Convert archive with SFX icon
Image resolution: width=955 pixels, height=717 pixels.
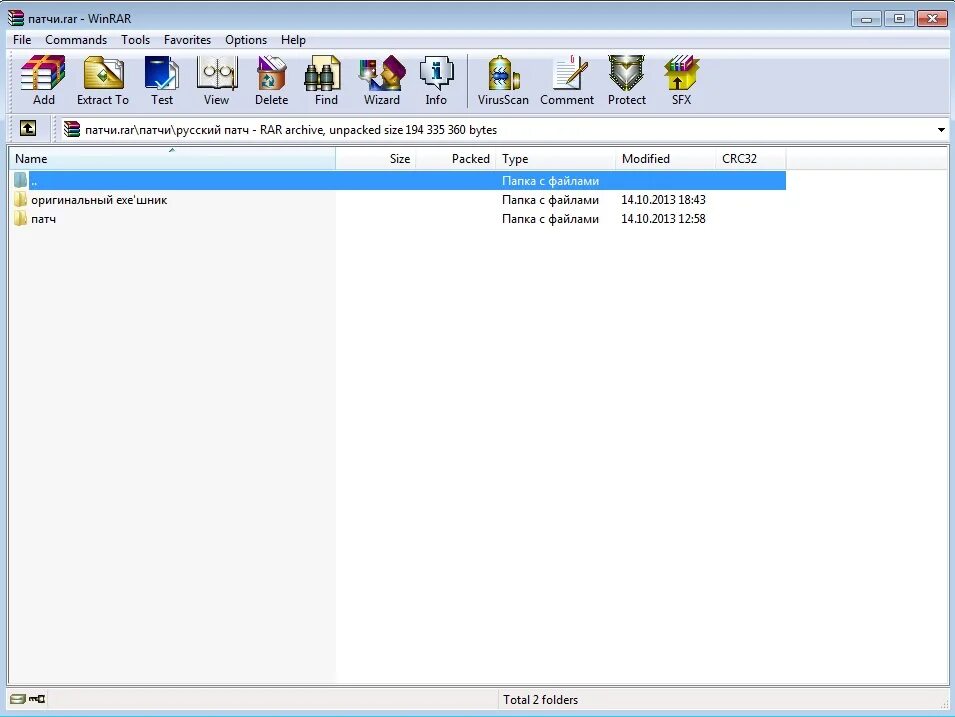click(x=682, y=80)
